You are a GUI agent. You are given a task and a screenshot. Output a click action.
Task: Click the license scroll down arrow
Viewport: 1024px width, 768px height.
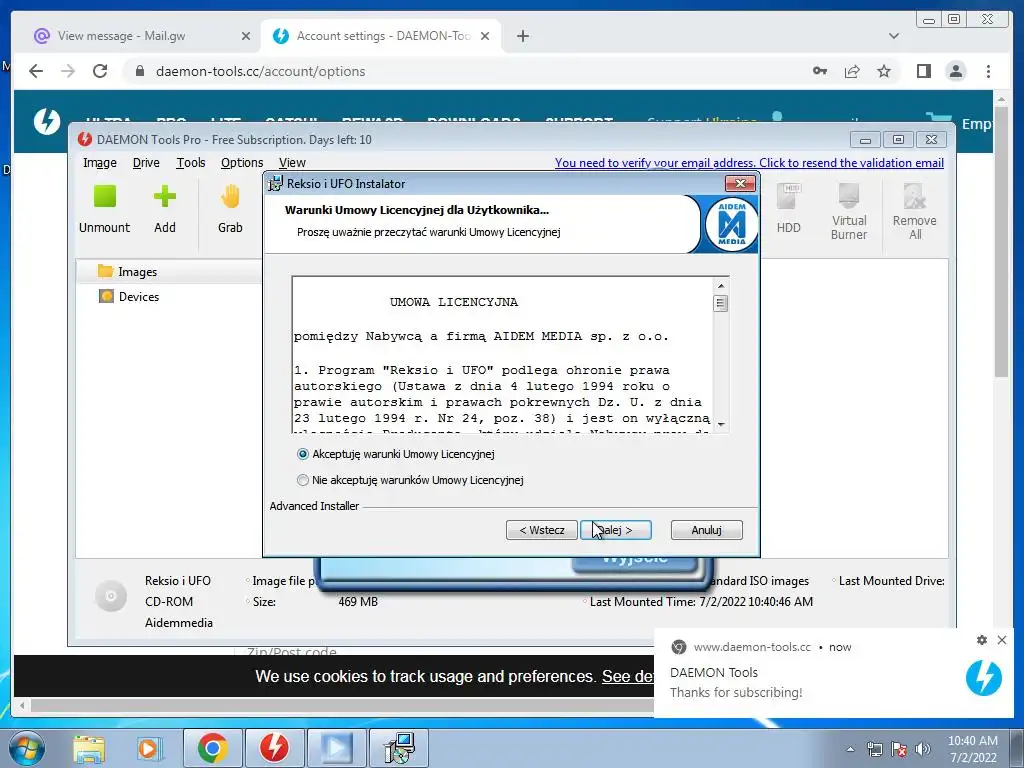tap(721, 424)
